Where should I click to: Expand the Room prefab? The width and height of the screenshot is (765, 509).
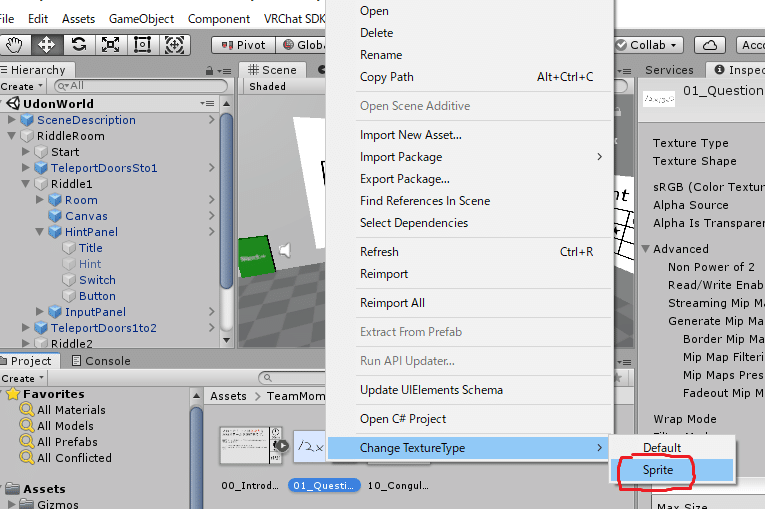coord(40,200)
